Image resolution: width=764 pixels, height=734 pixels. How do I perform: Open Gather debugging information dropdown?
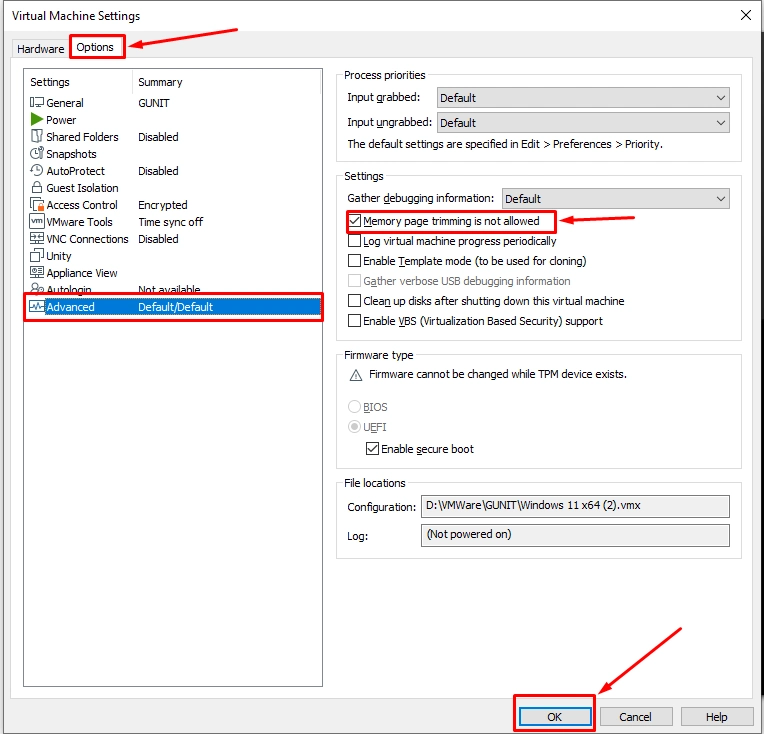616,199
